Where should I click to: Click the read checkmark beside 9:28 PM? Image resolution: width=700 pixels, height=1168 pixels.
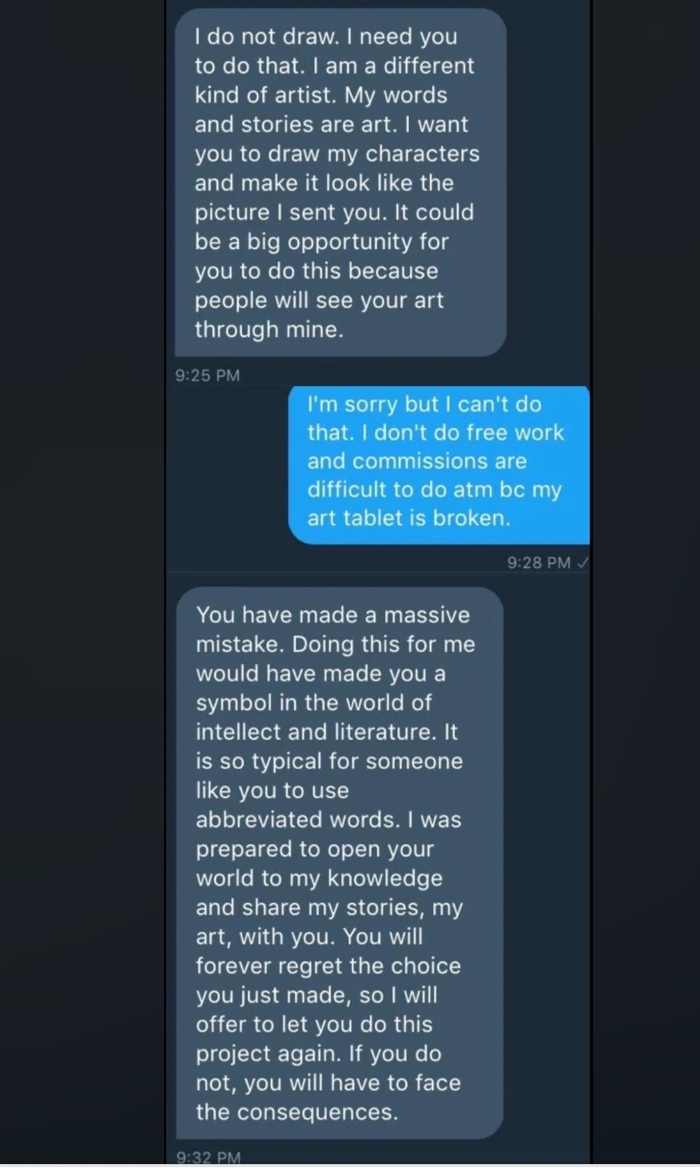[x=583, y=563]
